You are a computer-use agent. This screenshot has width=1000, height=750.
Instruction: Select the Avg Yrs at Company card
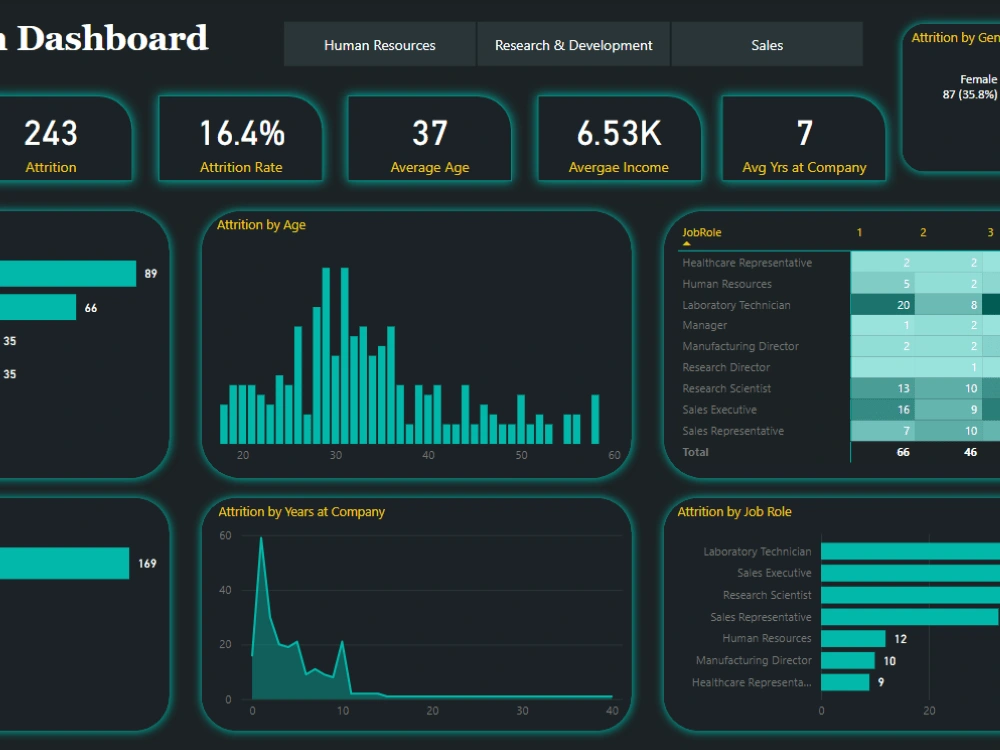pyautogui.click(x=804, y=138)
